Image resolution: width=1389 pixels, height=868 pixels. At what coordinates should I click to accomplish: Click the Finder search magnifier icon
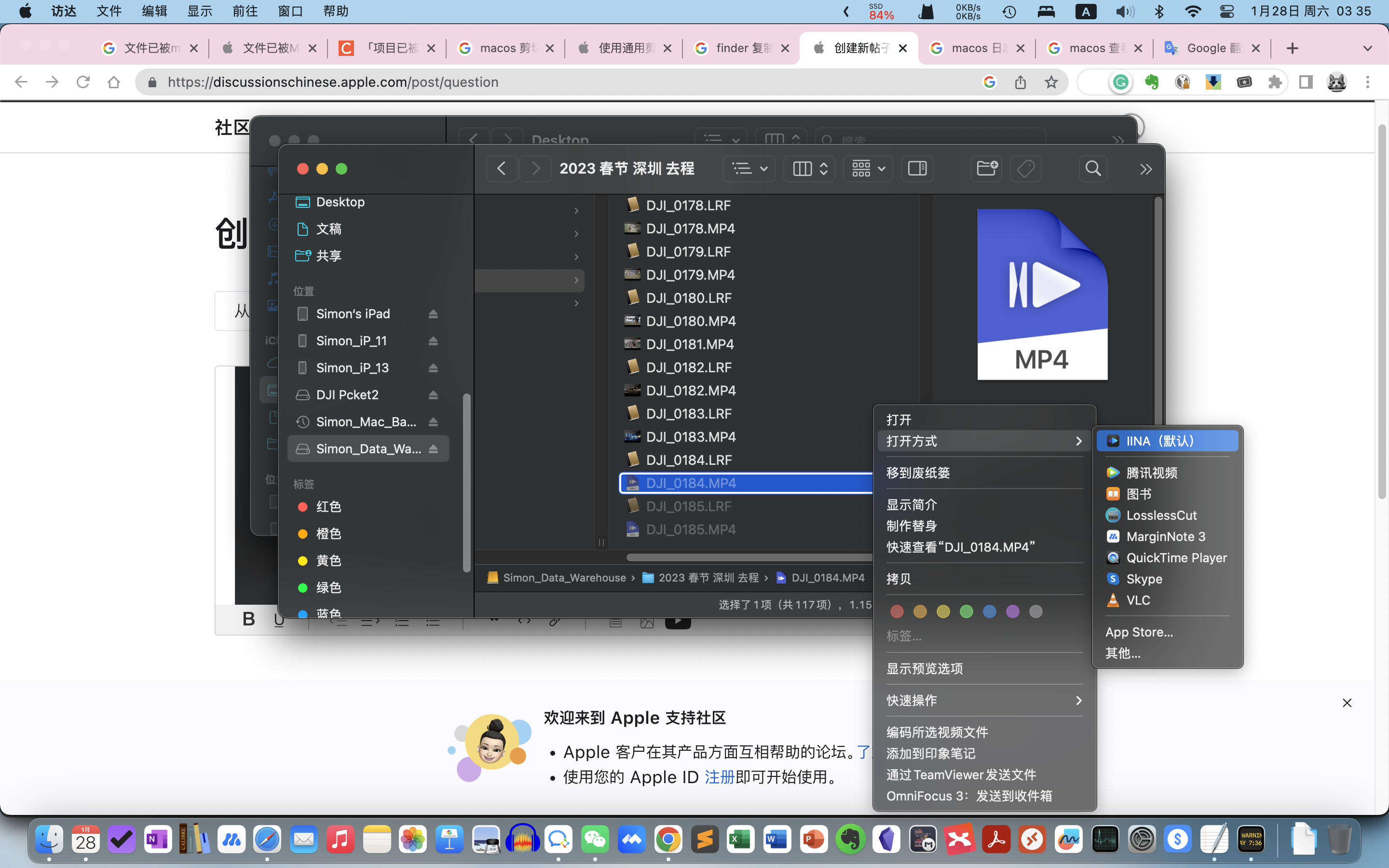pos(1093,168)
